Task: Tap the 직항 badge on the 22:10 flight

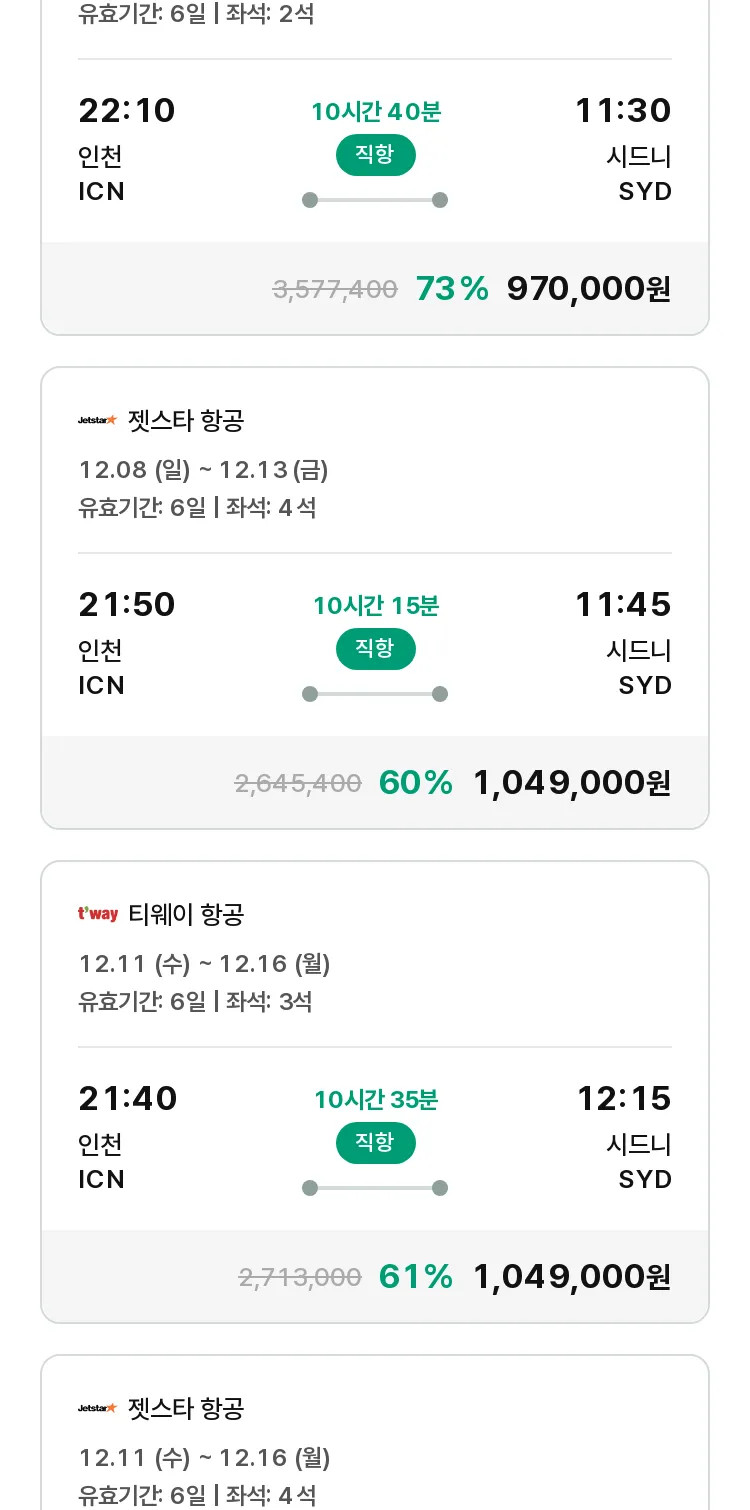Action: [375, 154]
